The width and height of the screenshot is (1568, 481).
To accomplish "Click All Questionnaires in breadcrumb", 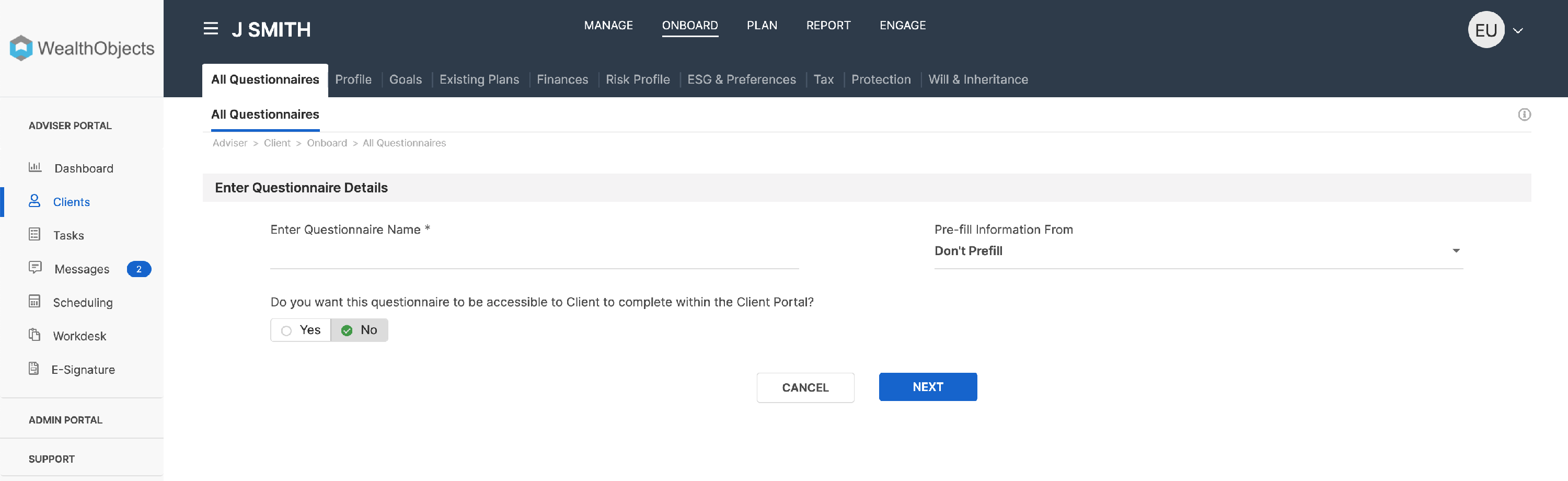I will [x=404, y=143].
